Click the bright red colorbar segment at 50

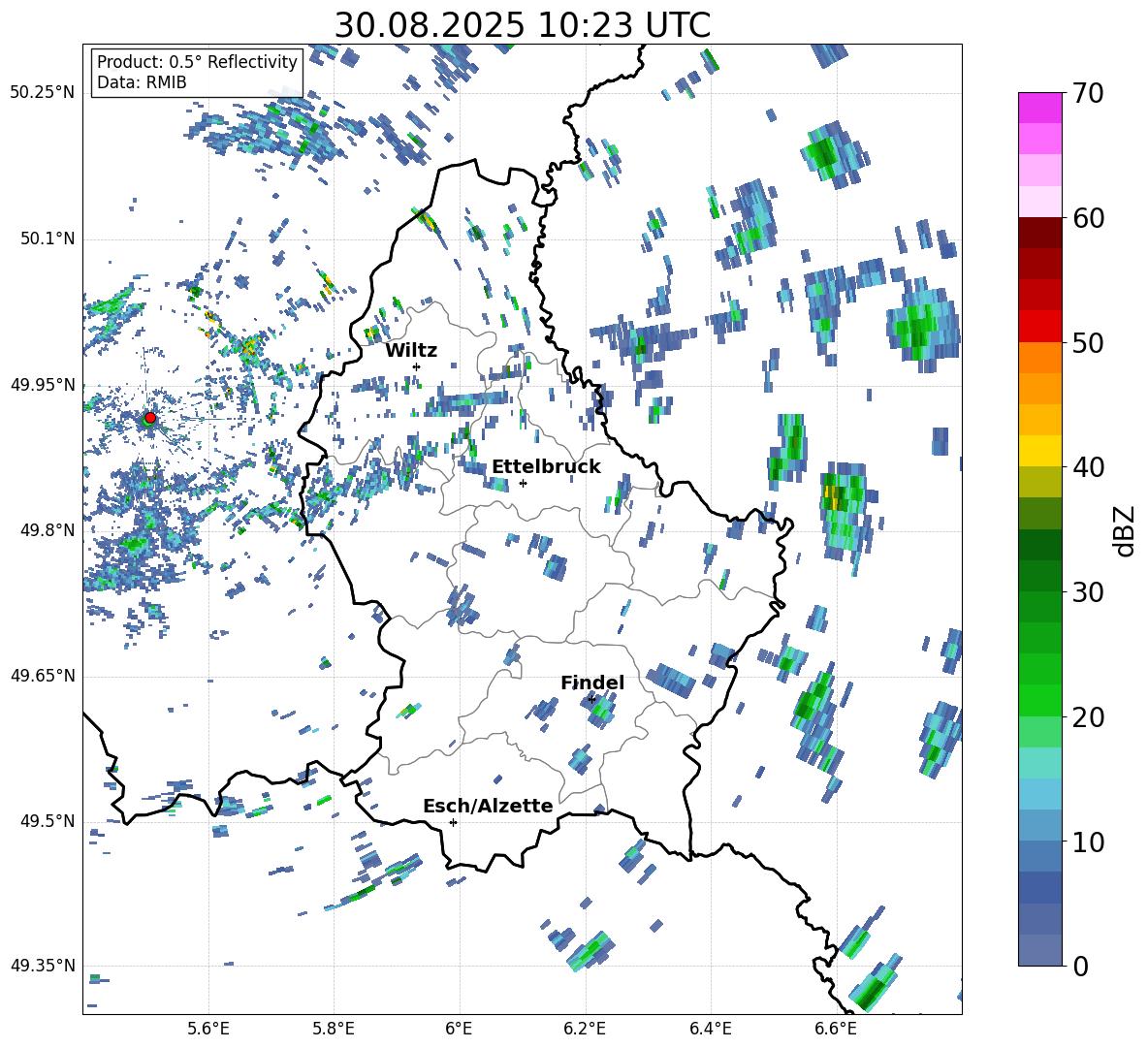[x=1039, y=327]
